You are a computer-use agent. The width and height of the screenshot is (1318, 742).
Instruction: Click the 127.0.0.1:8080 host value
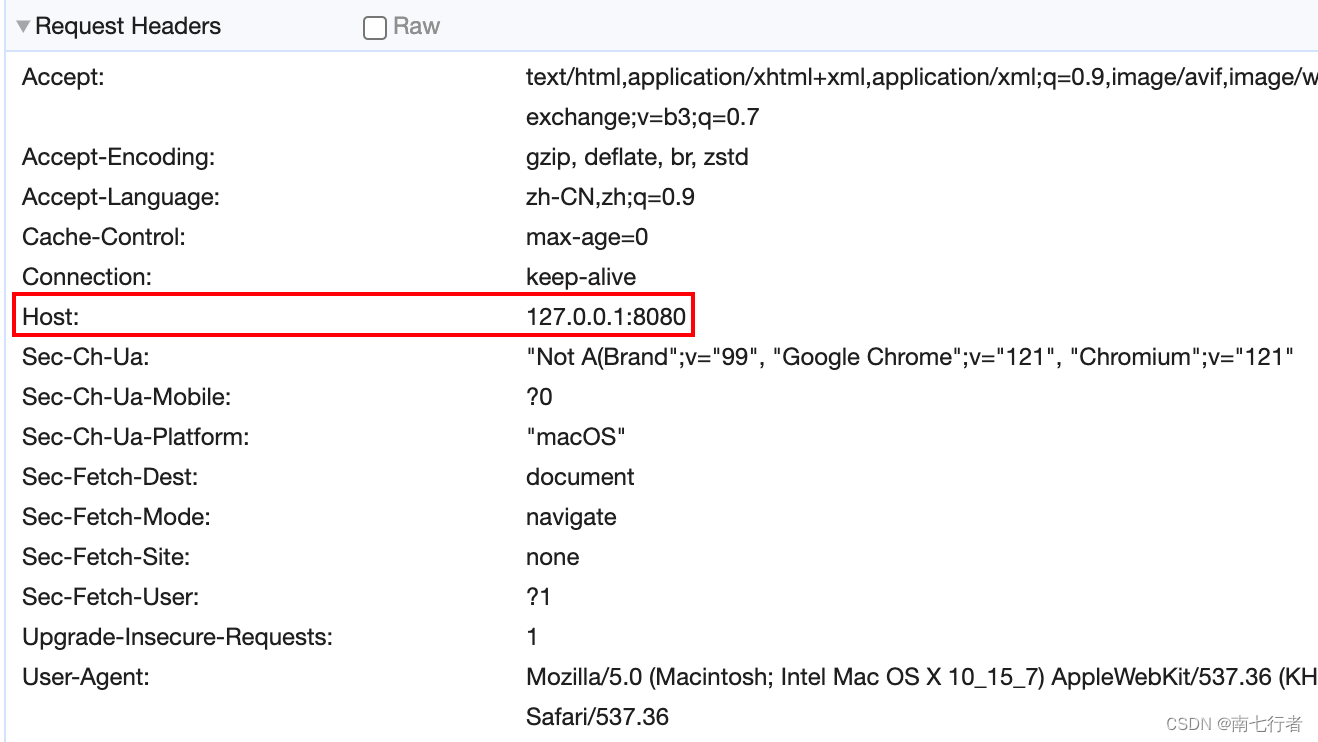tap(606, 317)
